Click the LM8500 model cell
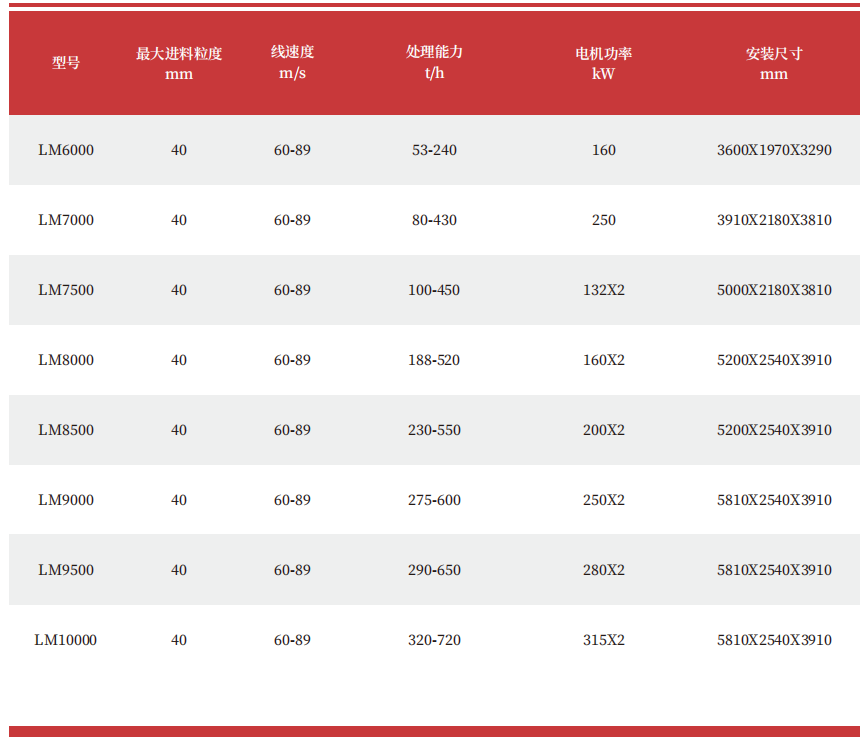 point(66,430)
